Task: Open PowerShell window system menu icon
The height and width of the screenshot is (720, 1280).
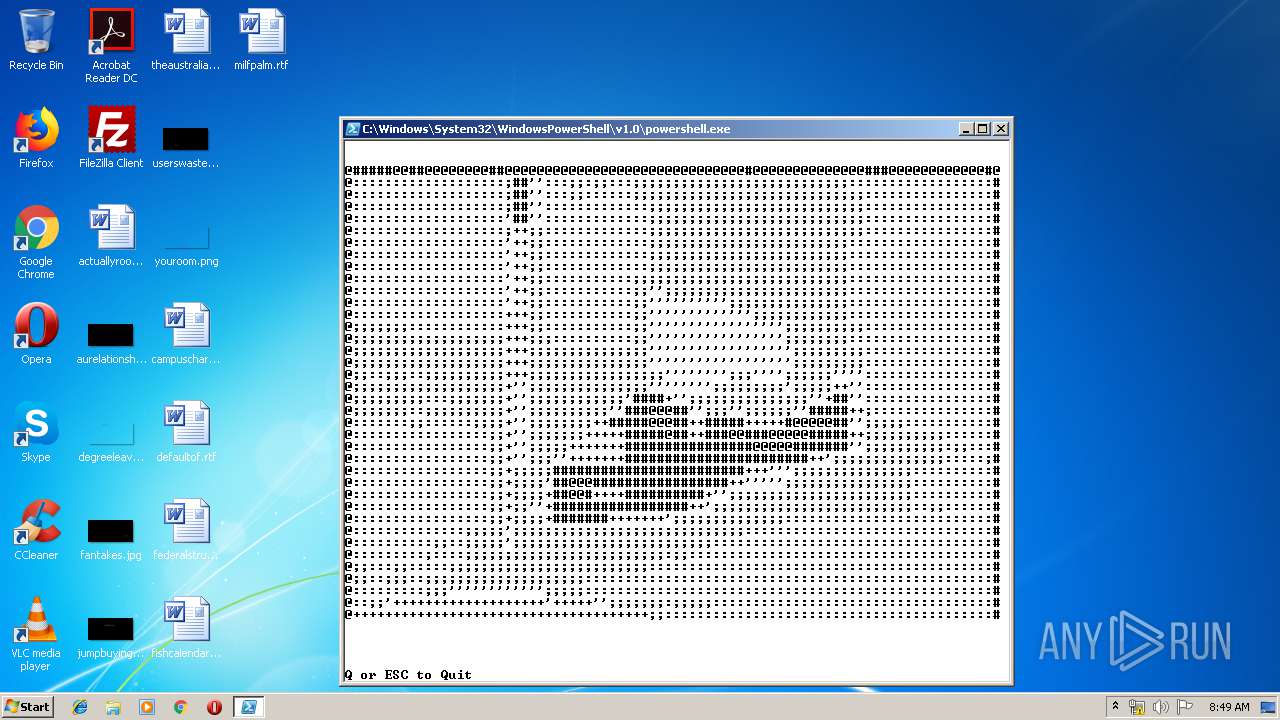Action: tap(353, 129)
